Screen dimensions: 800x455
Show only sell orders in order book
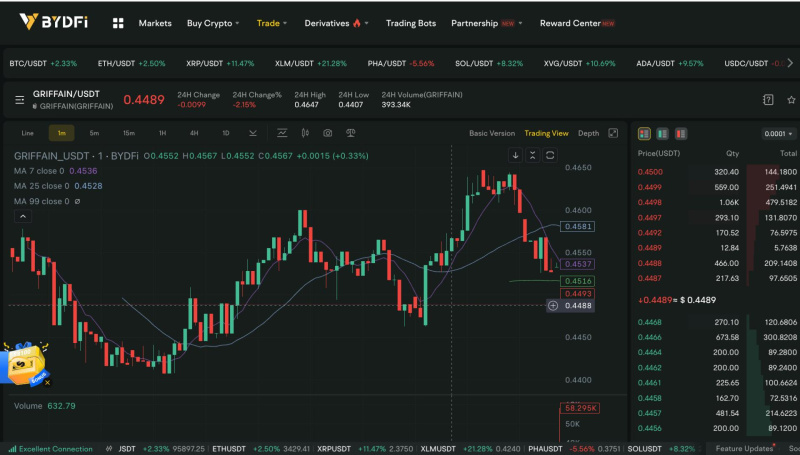click(x=680, y=132)
